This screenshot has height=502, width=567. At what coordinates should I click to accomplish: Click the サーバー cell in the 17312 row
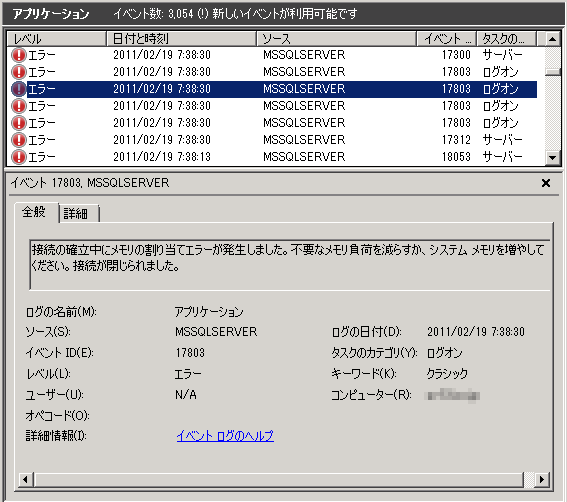pyautogui.click(x=502, y=140)
